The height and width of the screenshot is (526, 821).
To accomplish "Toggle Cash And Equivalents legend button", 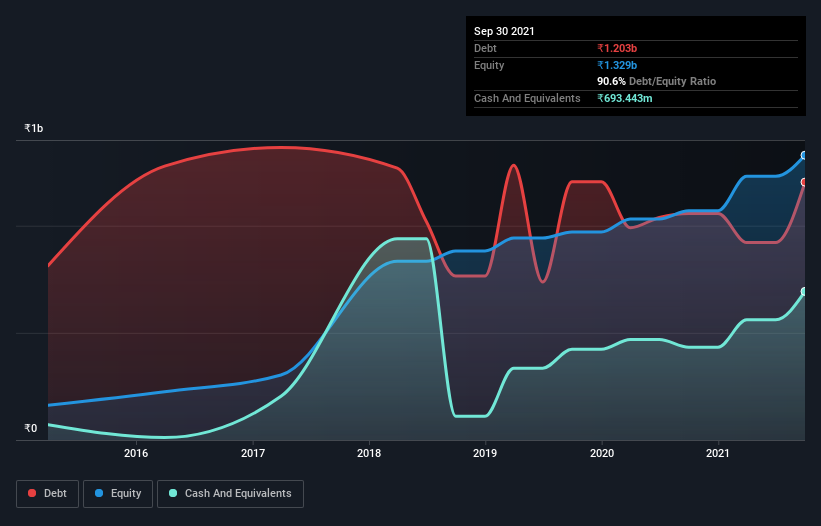I will click(230, 494).
